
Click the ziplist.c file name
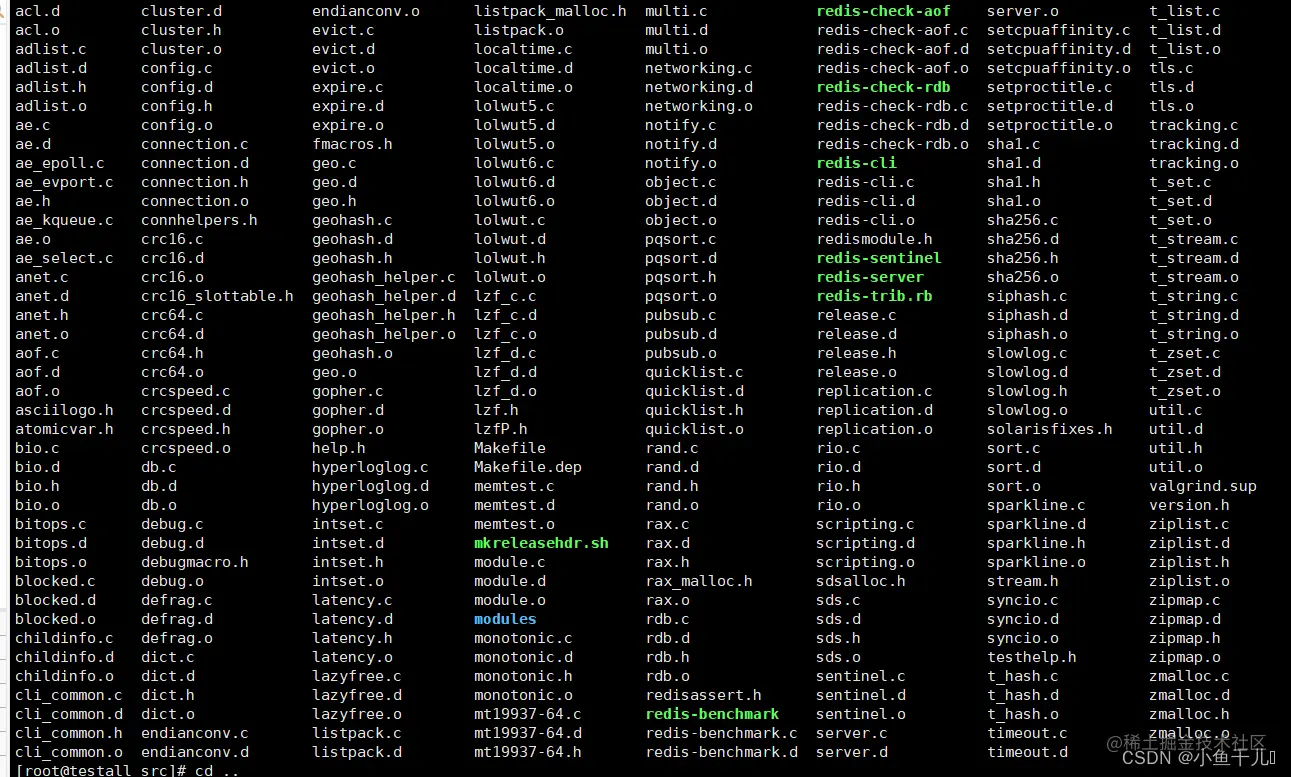point(1189,524)
